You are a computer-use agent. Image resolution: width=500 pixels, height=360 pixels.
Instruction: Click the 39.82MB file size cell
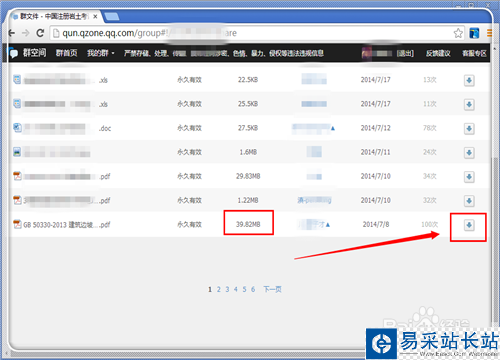(x=248, y=224)
